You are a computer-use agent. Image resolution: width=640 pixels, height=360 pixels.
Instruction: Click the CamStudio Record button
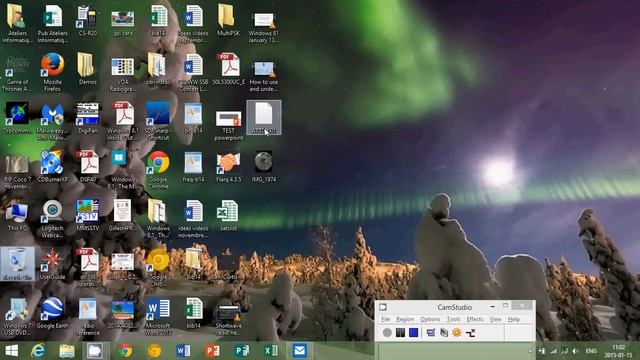tap(387, 333)
